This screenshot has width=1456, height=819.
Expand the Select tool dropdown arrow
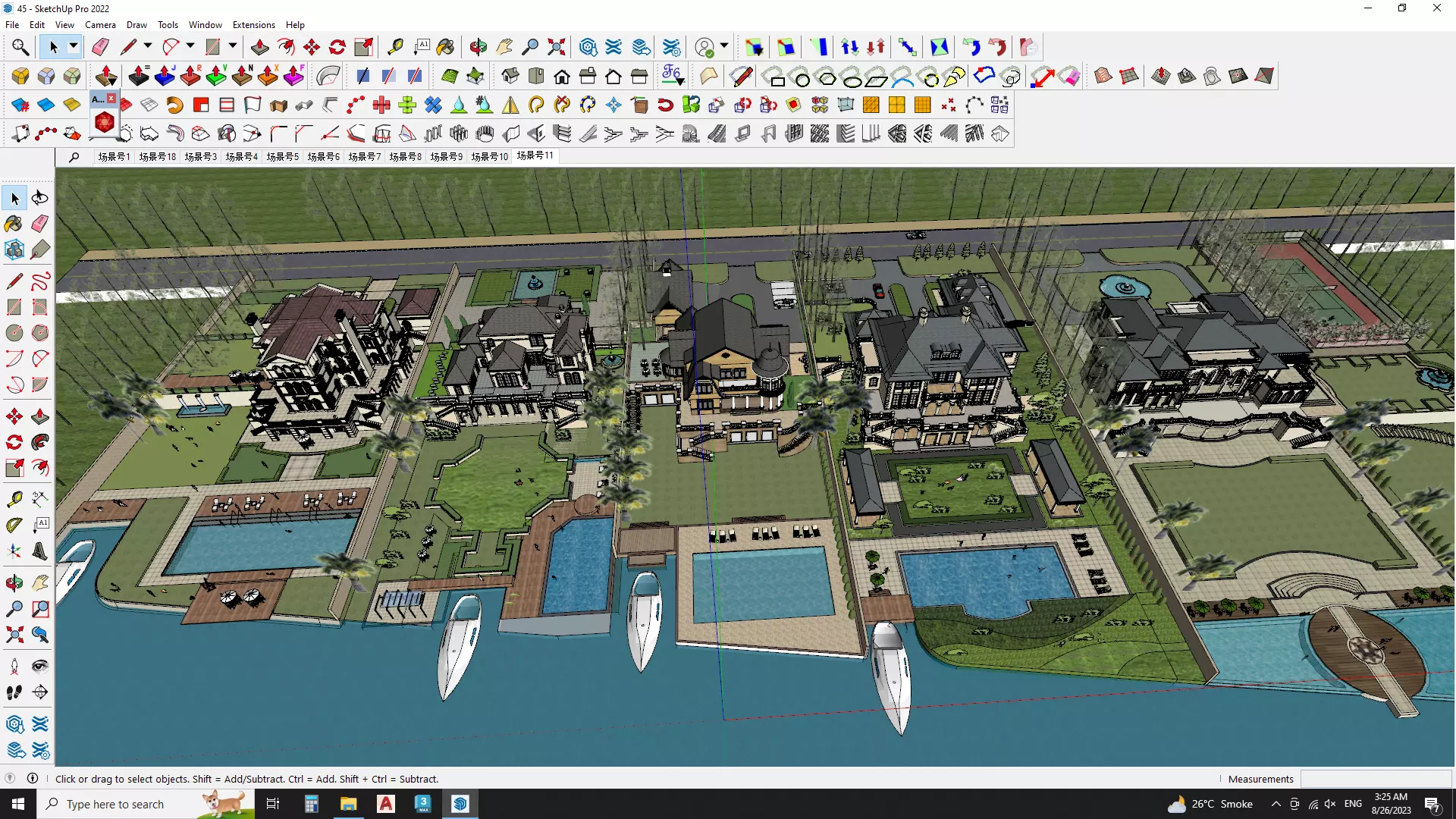[x=74, y=47]
